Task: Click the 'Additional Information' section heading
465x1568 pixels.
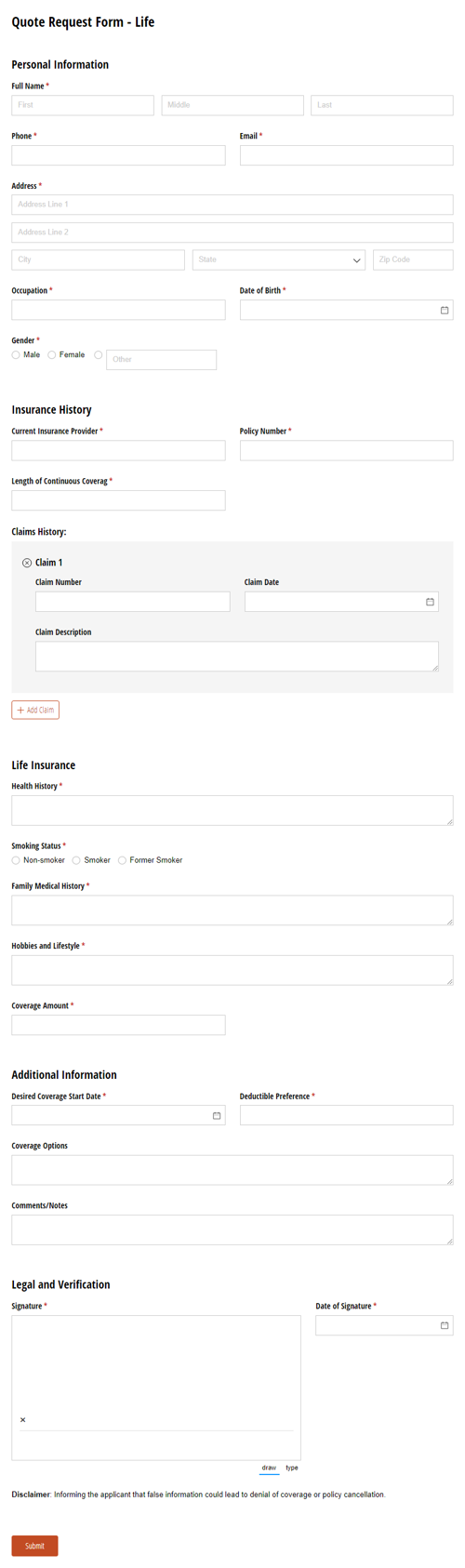Action: pyautogui.click(x=64, y=1075)
